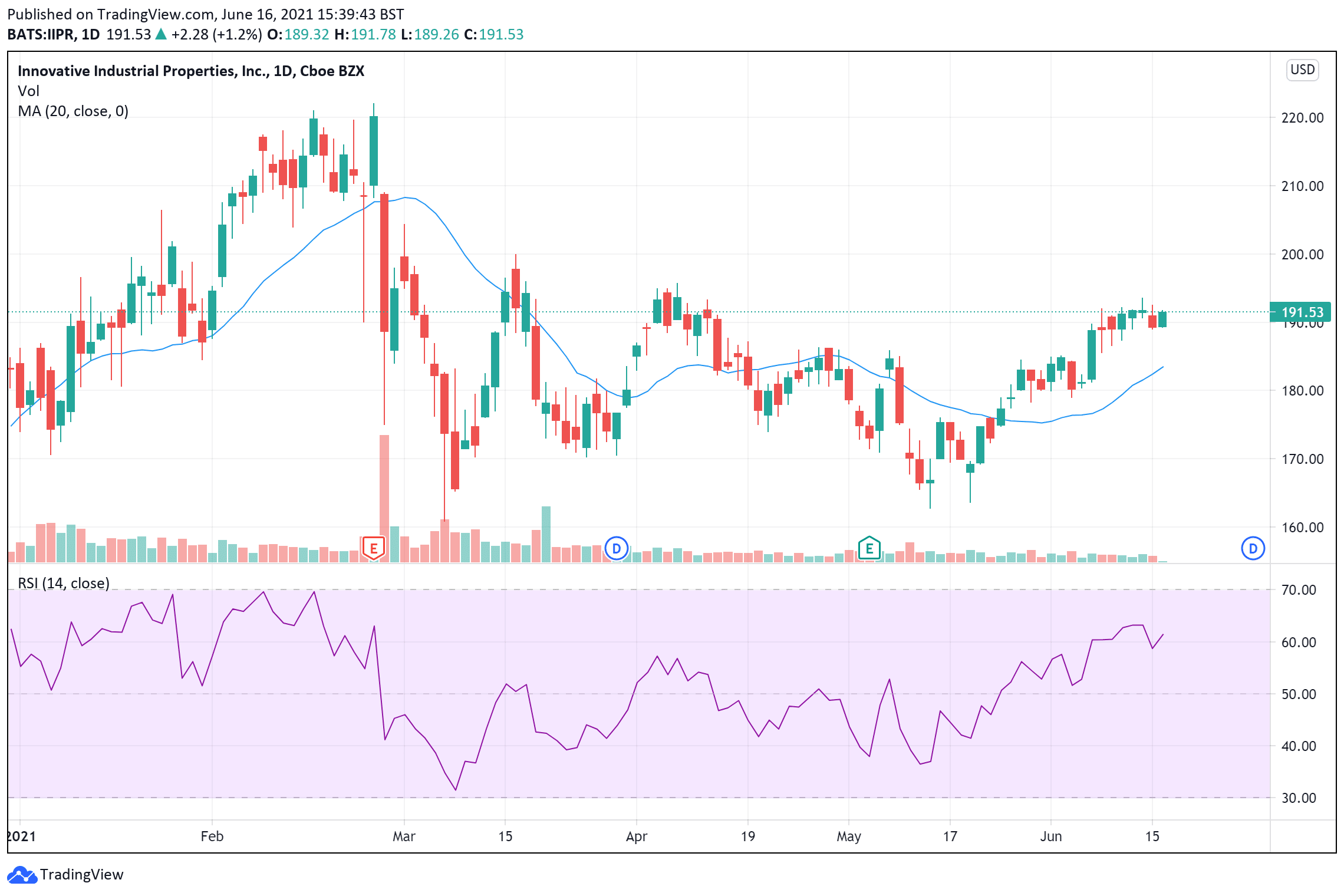Image resolution: width=1344 pixels, height=896 pixels.
Task: Click the close value C:191.53 in the header
Action: pos(494,35)
